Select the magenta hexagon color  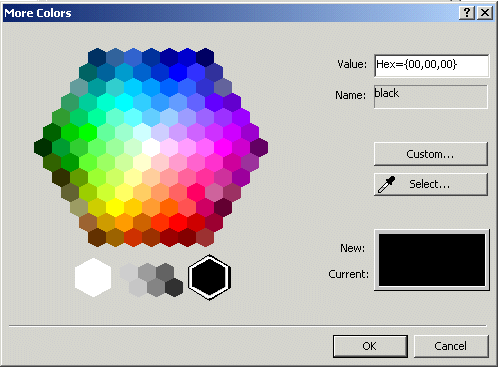coord(223,148)
